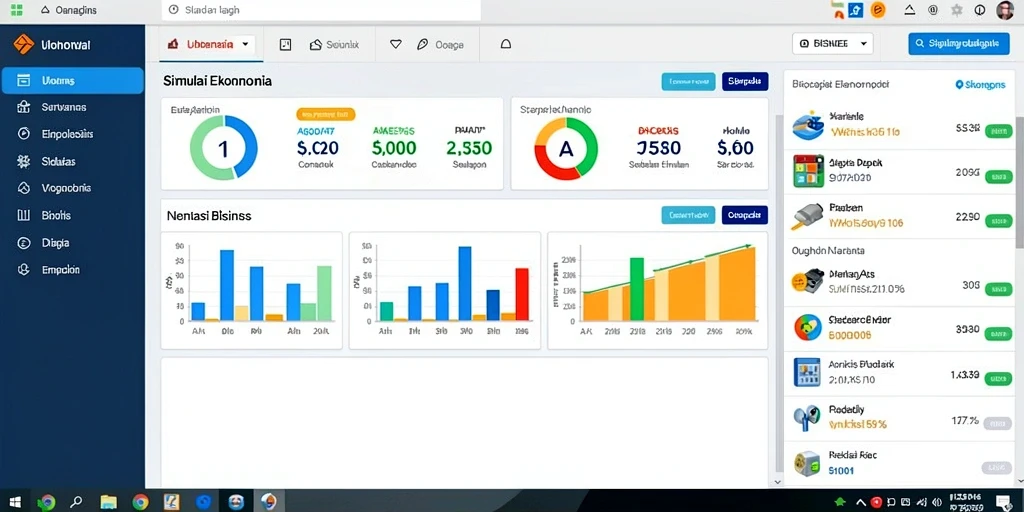Open Chrome from the Windows taskbar
The image size is (1024, 512).
tap(140, 502)
